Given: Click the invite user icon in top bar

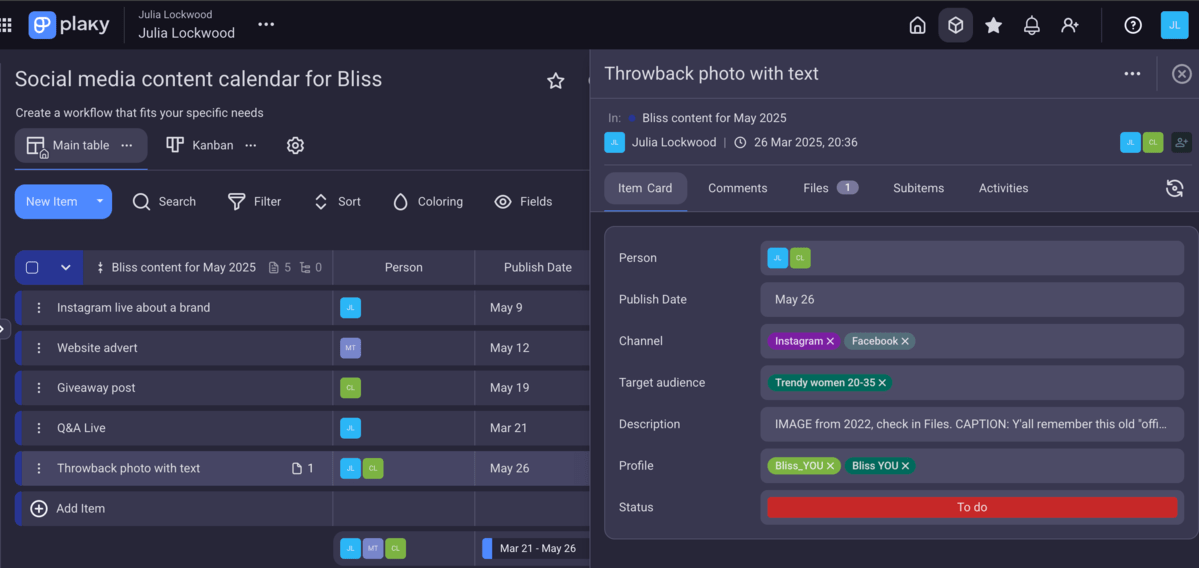Looking at the screenshot, I should click(x=1070, y=25).
